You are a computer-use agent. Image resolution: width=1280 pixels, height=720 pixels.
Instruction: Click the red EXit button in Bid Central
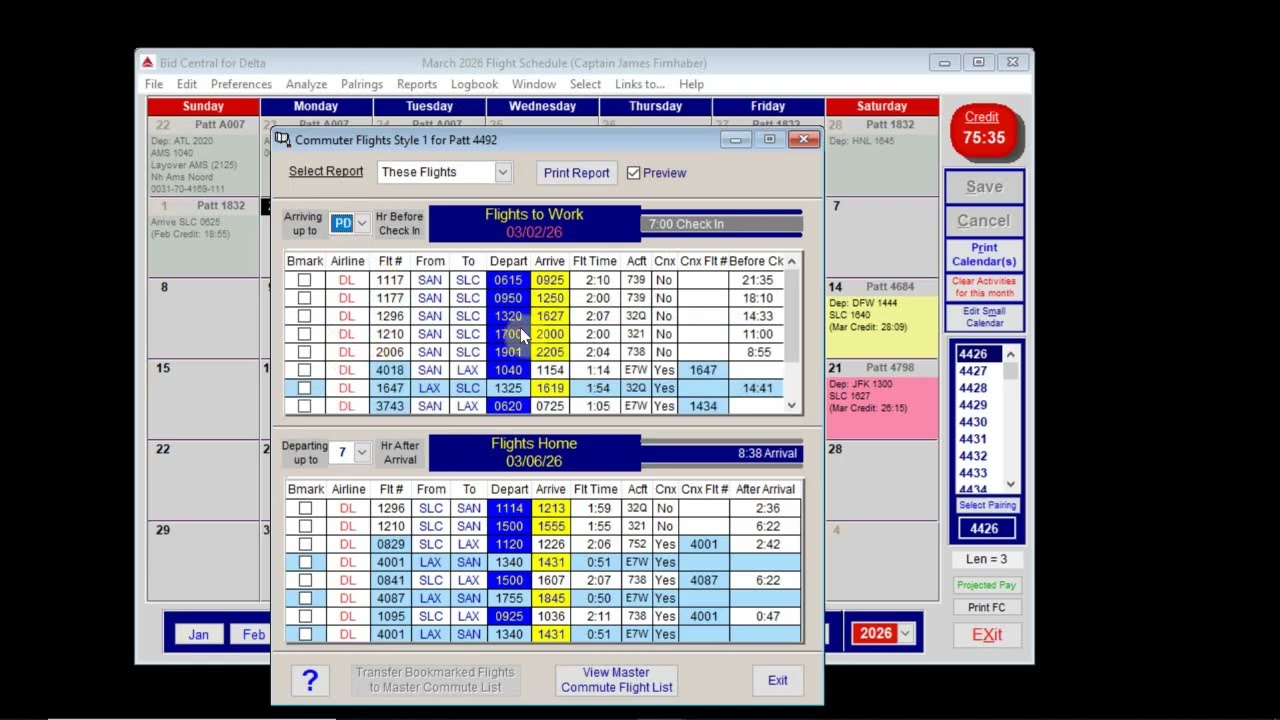(x=986, y=635)
